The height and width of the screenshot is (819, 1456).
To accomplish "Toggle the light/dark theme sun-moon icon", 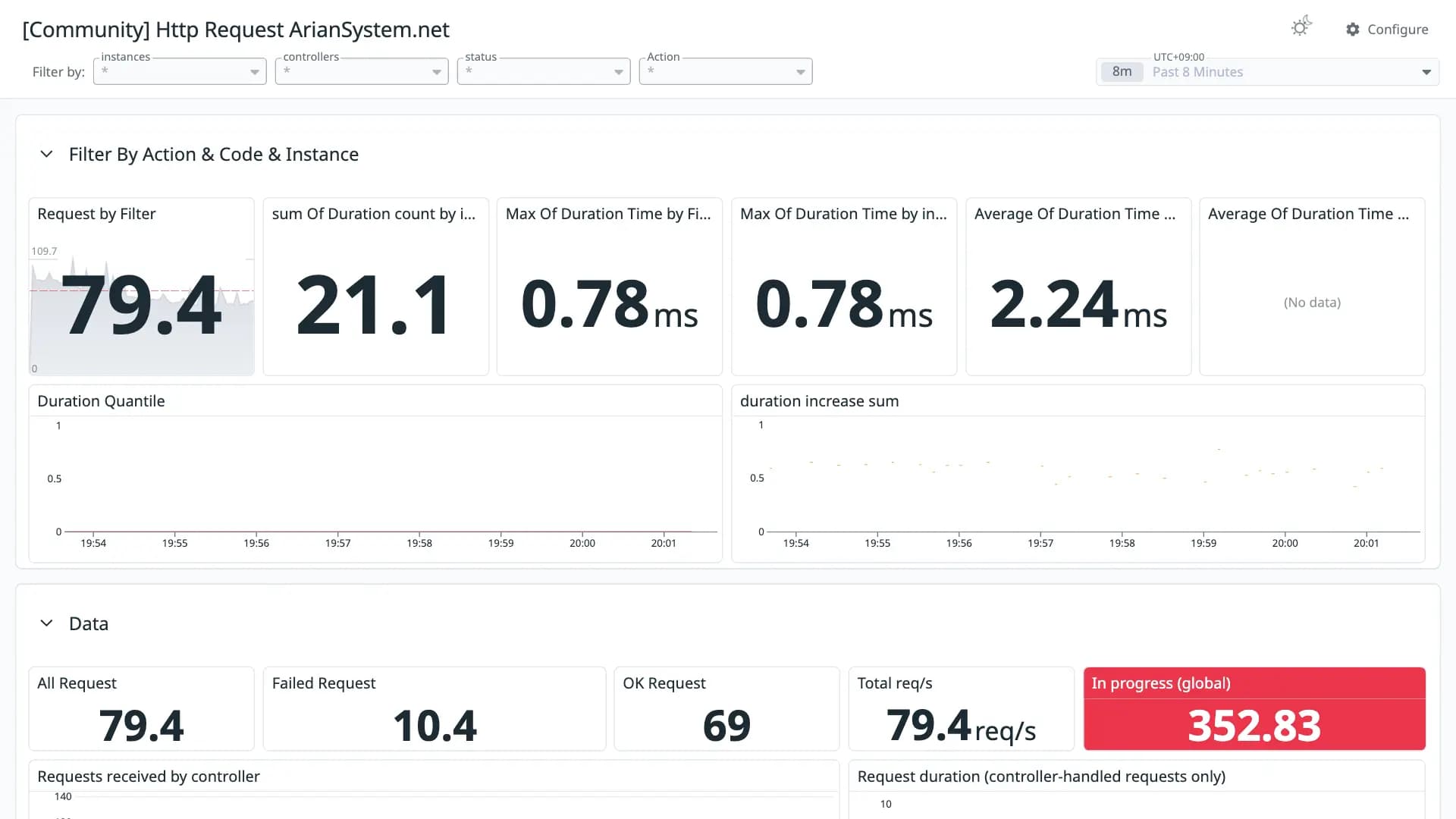I will [x=1301, y=27].
